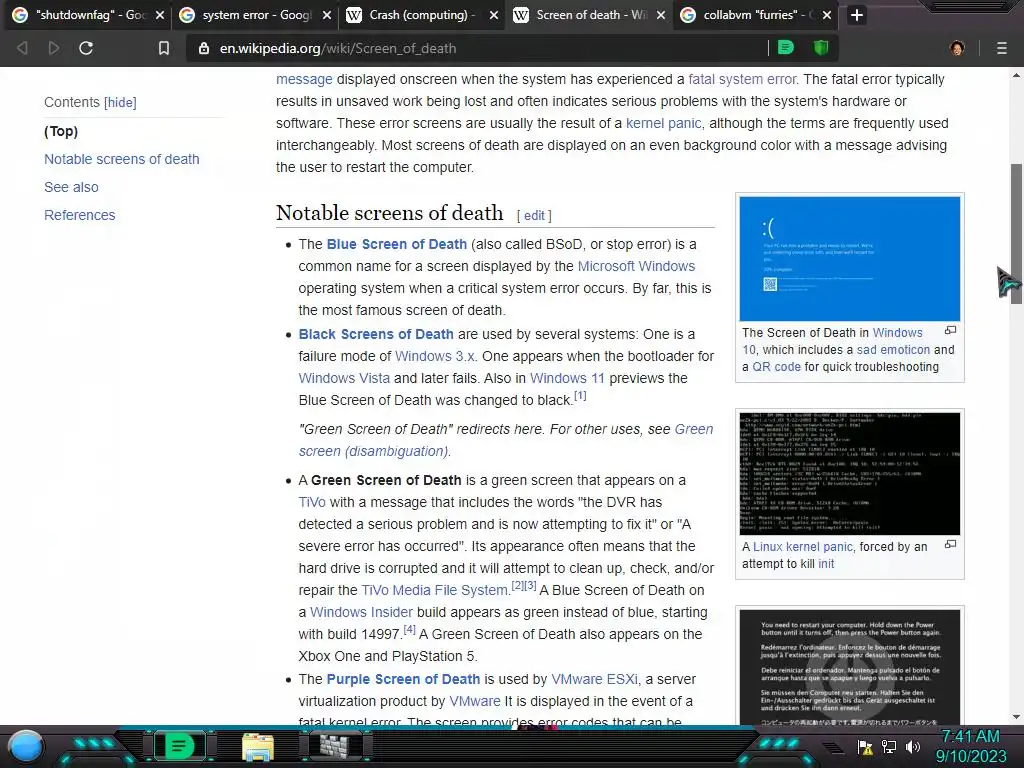Open the kernel panic link in intro

point(664,123)
